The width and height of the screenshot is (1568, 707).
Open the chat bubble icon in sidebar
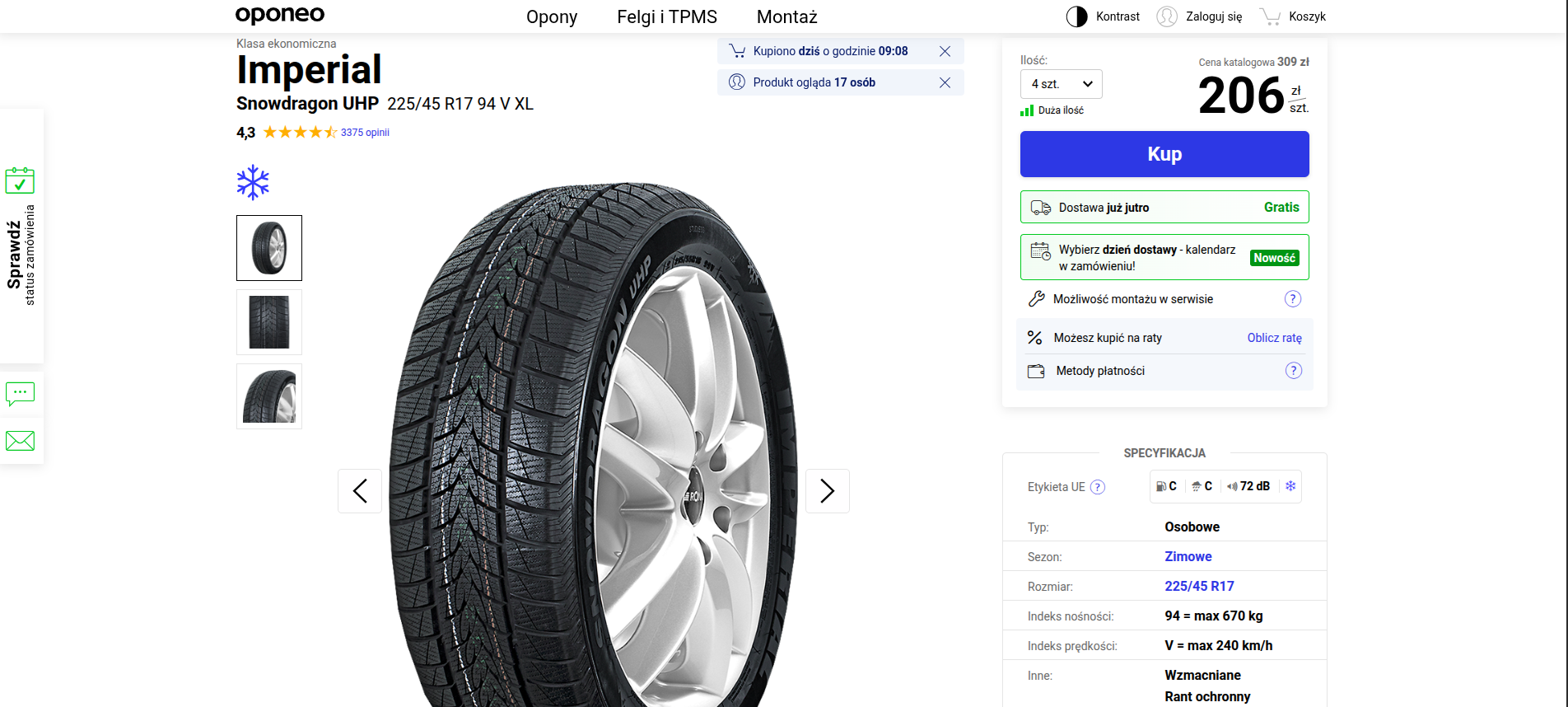(20, 394)
